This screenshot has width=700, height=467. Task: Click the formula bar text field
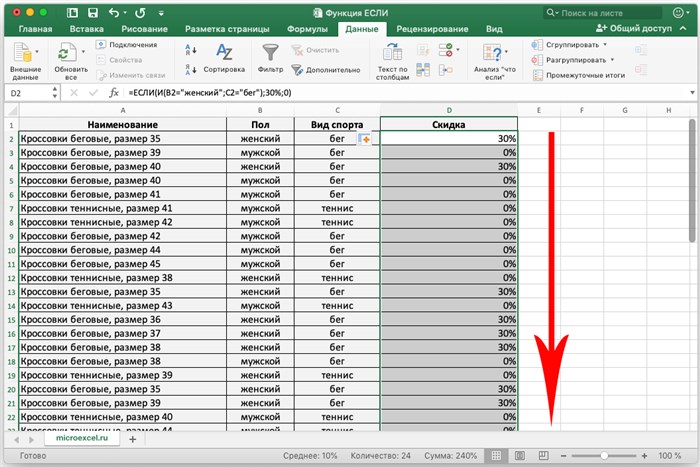406,92
